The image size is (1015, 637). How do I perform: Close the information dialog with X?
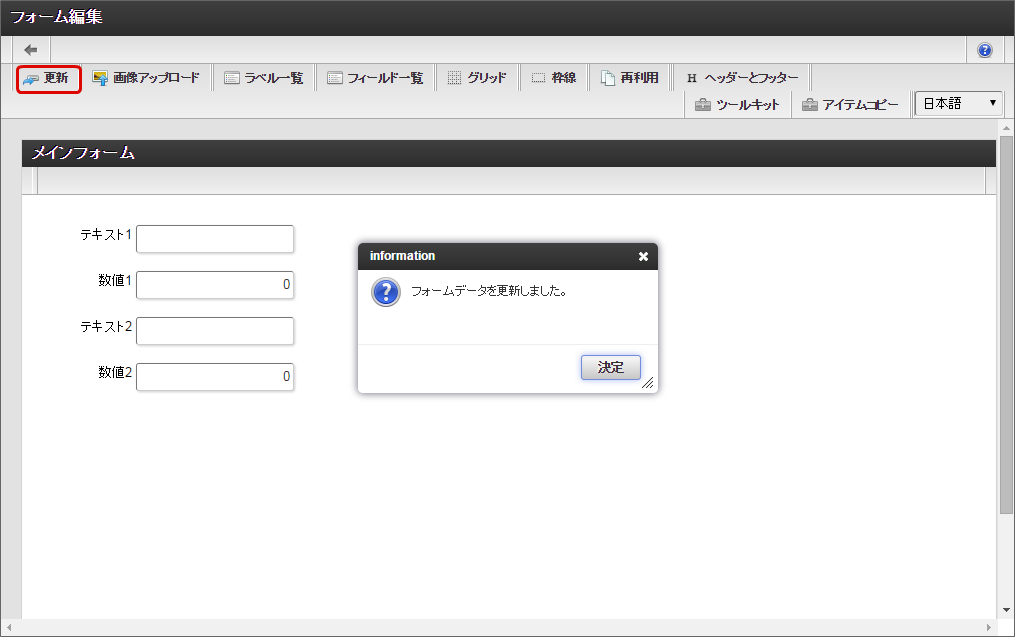coord(643,256)
